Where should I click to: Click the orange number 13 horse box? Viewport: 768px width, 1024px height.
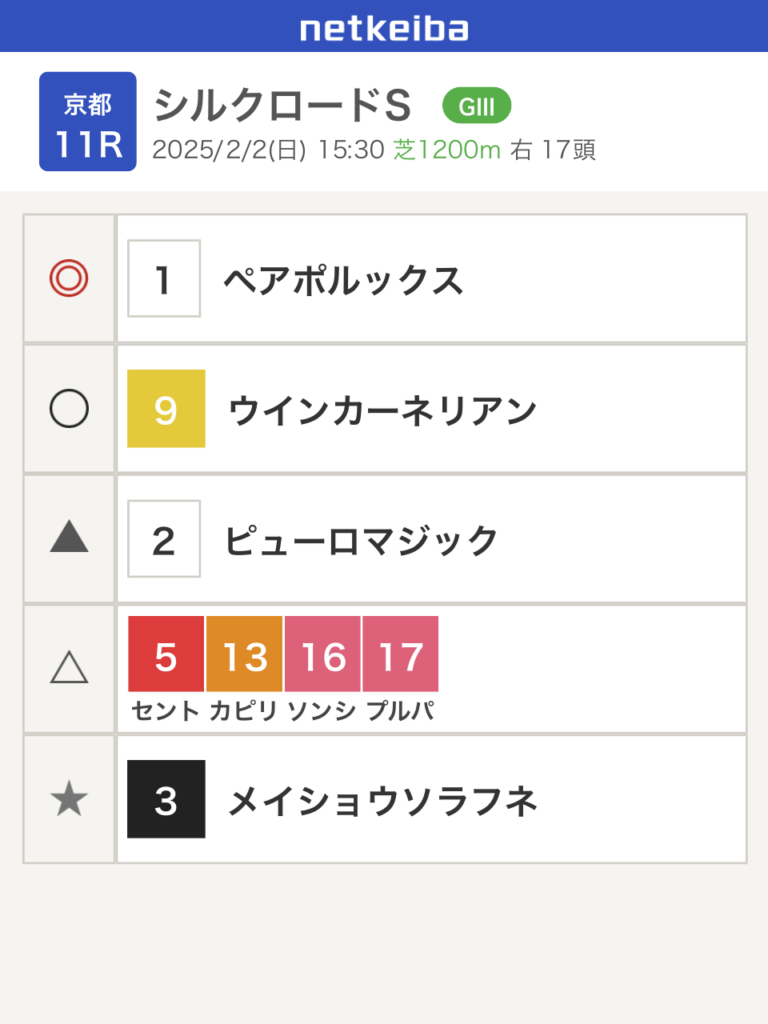click(244, 655)
